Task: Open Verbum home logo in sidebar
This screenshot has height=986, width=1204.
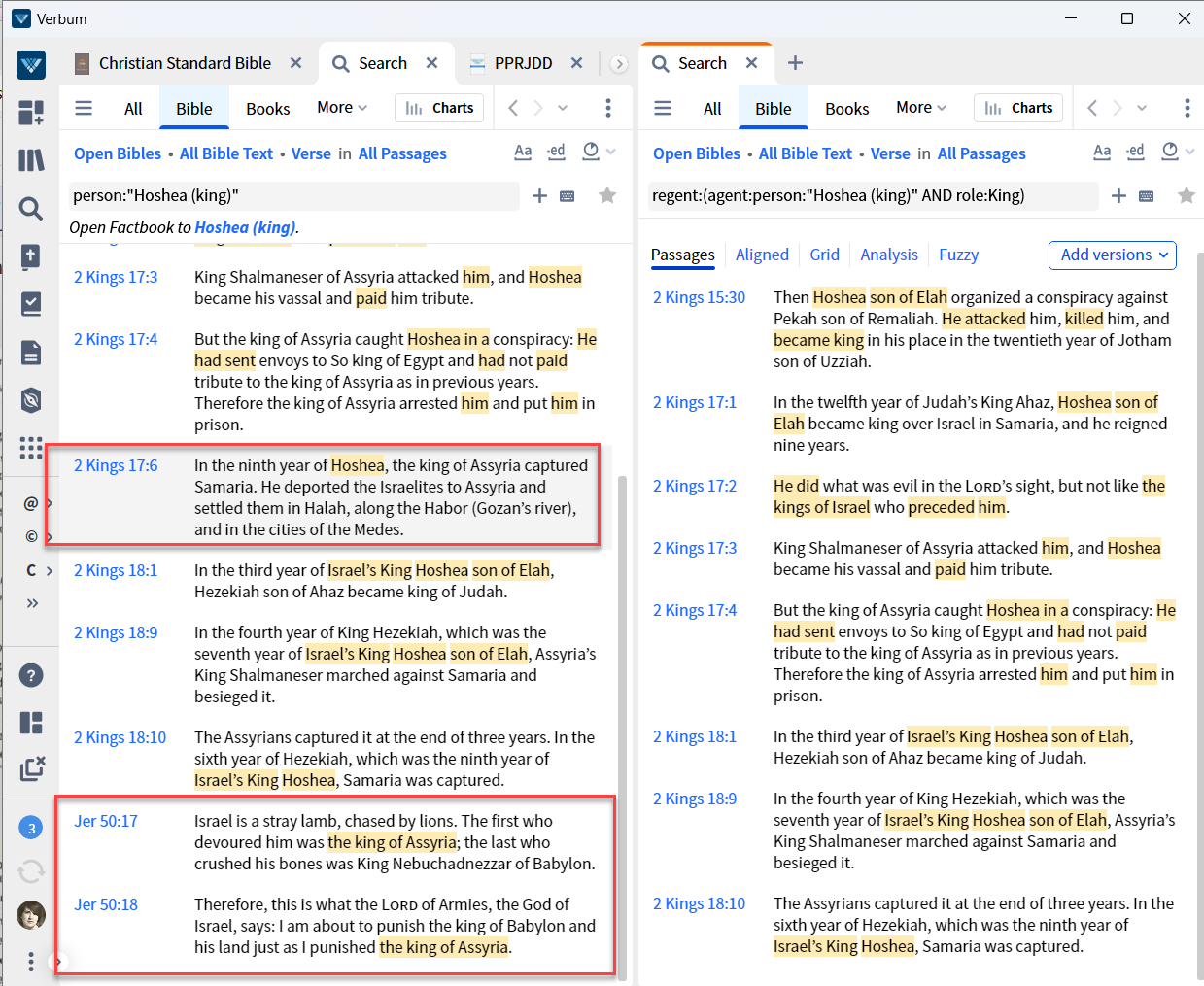Action: (31, 64)
